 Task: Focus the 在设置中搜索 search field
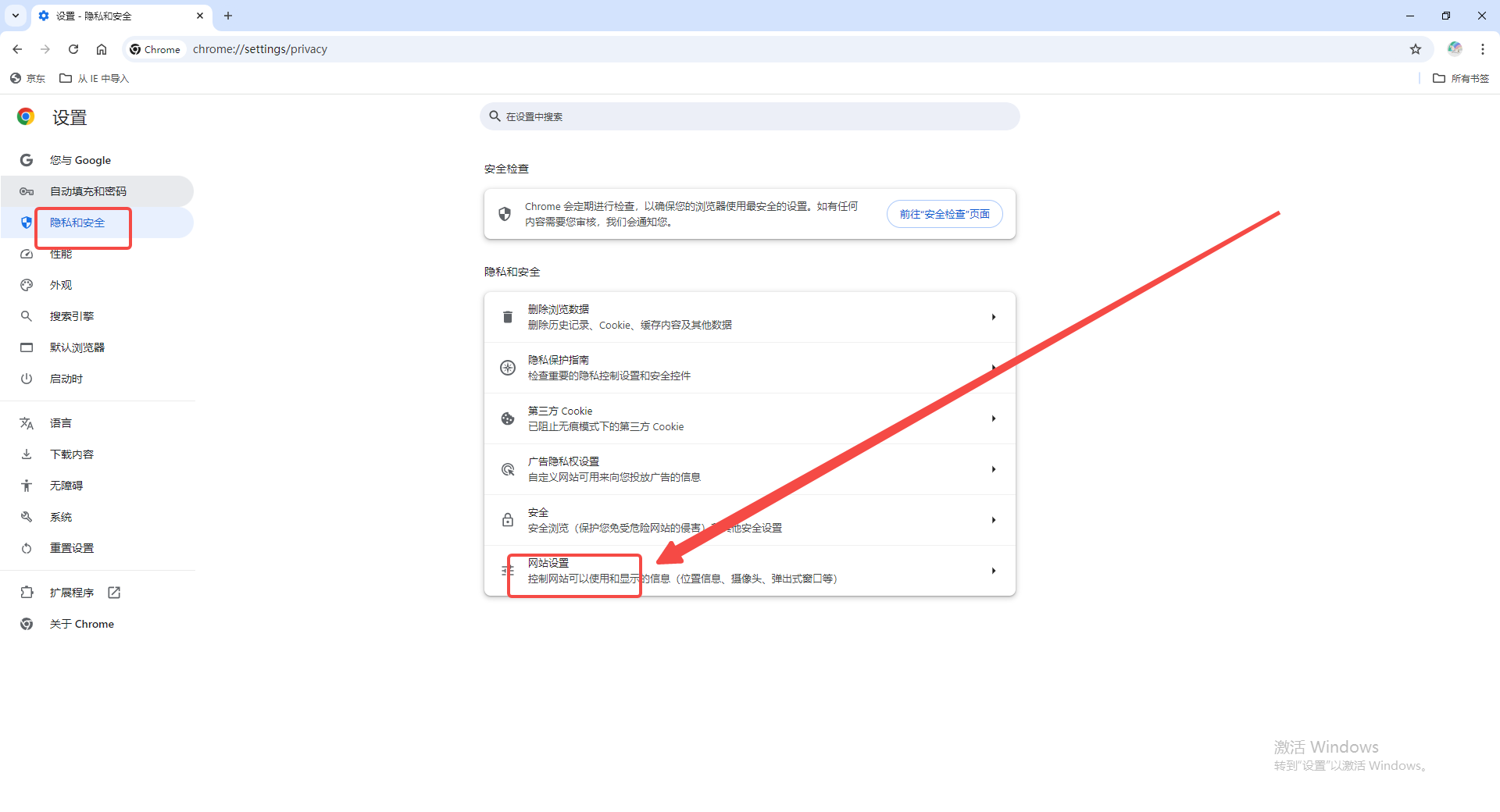[x=750, y=116]
